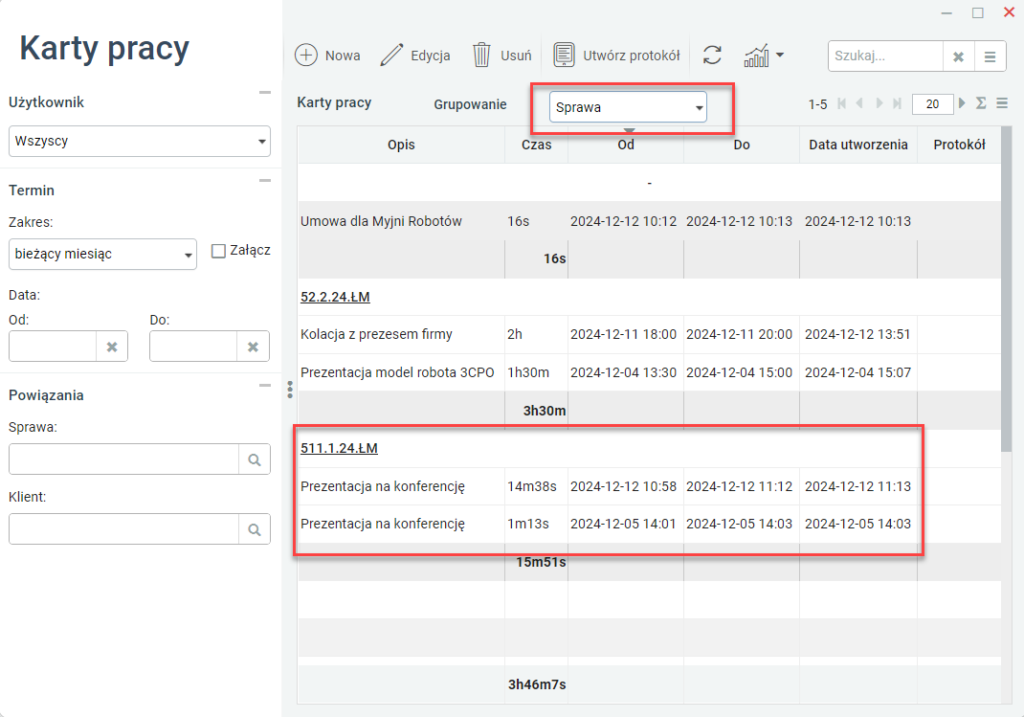Screen dimensions: 1024x717
Task: Click the page size field showing 20
Action: click(933, 104)
